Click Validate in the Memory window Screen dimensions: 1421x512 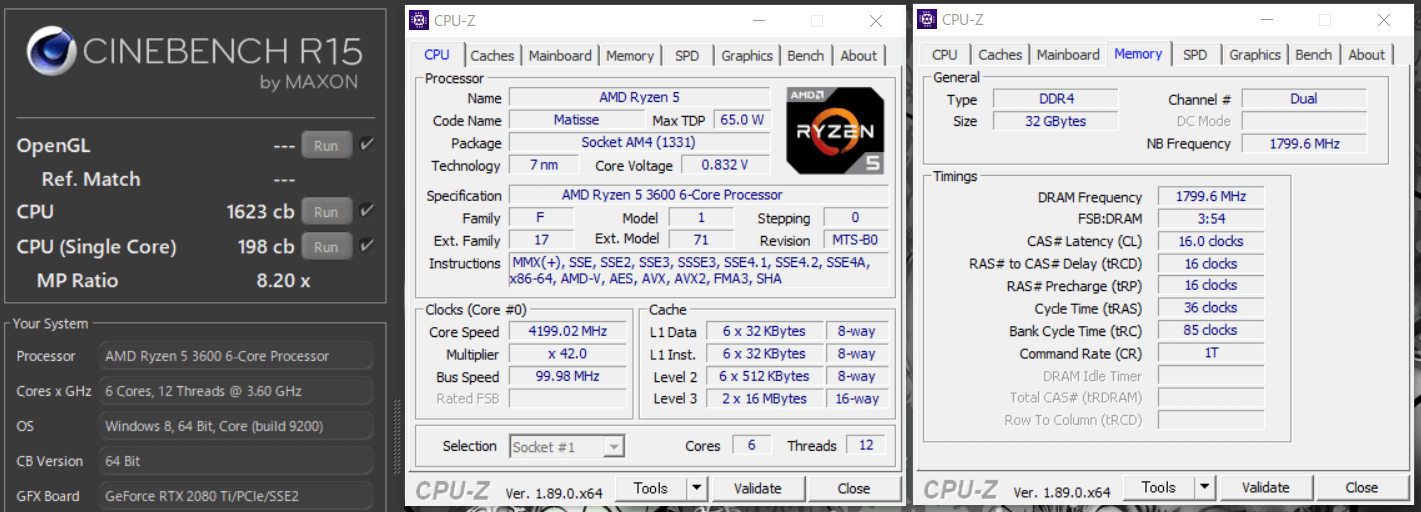click(x=1265, y=487)
